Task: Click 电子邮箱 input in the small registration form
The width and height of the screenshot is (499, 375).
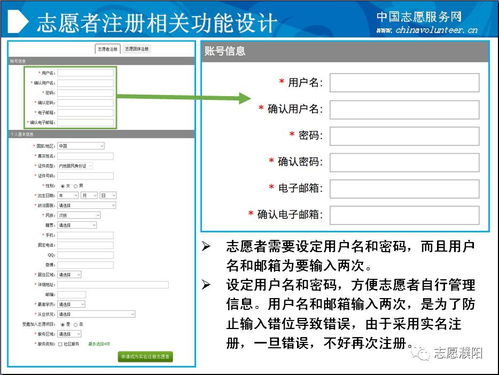Action: tap(85, 113)
